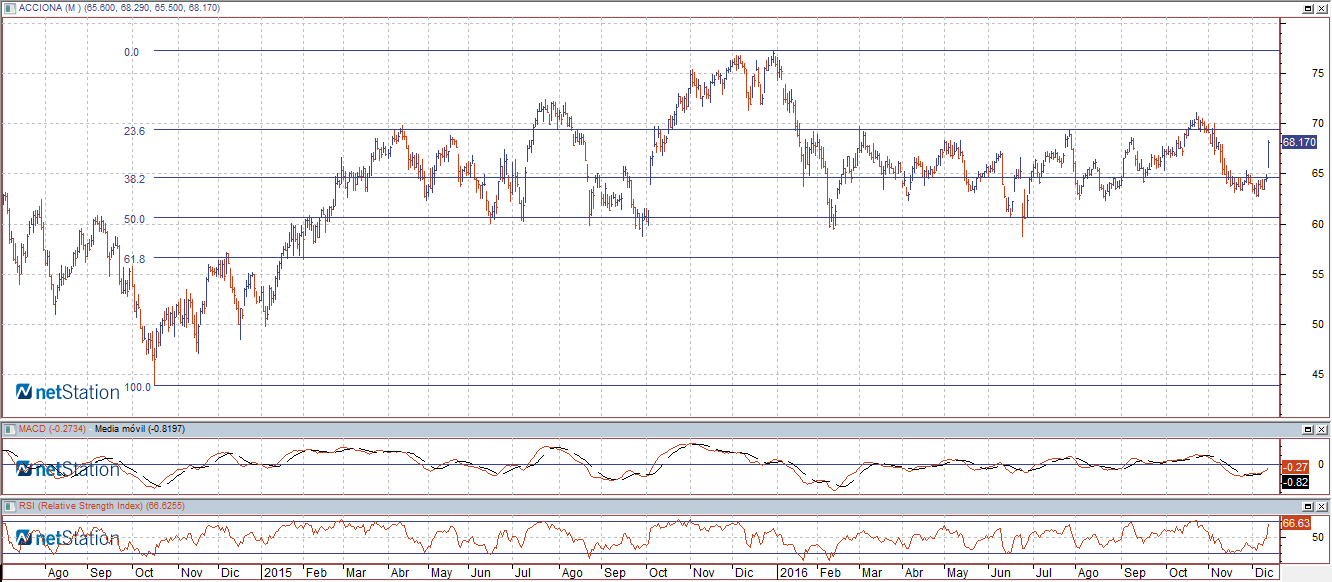Click the ACCIONA price panel chart icon
This screenshot has height=582, width=1332.
click(x=9, y=8)
